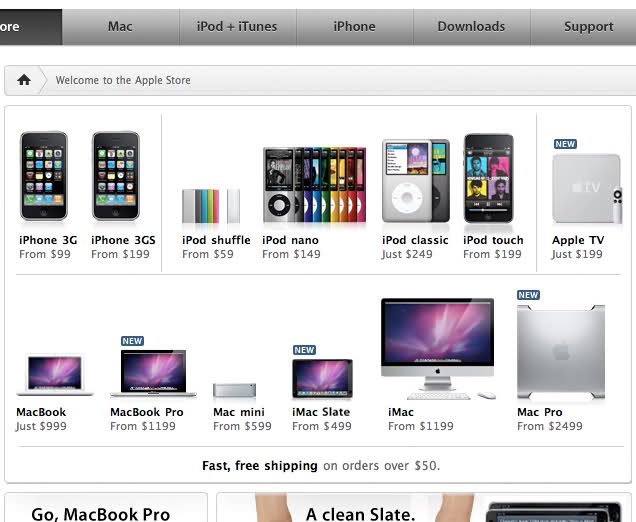Open the iPod + iTunes tab

[238, 27]
